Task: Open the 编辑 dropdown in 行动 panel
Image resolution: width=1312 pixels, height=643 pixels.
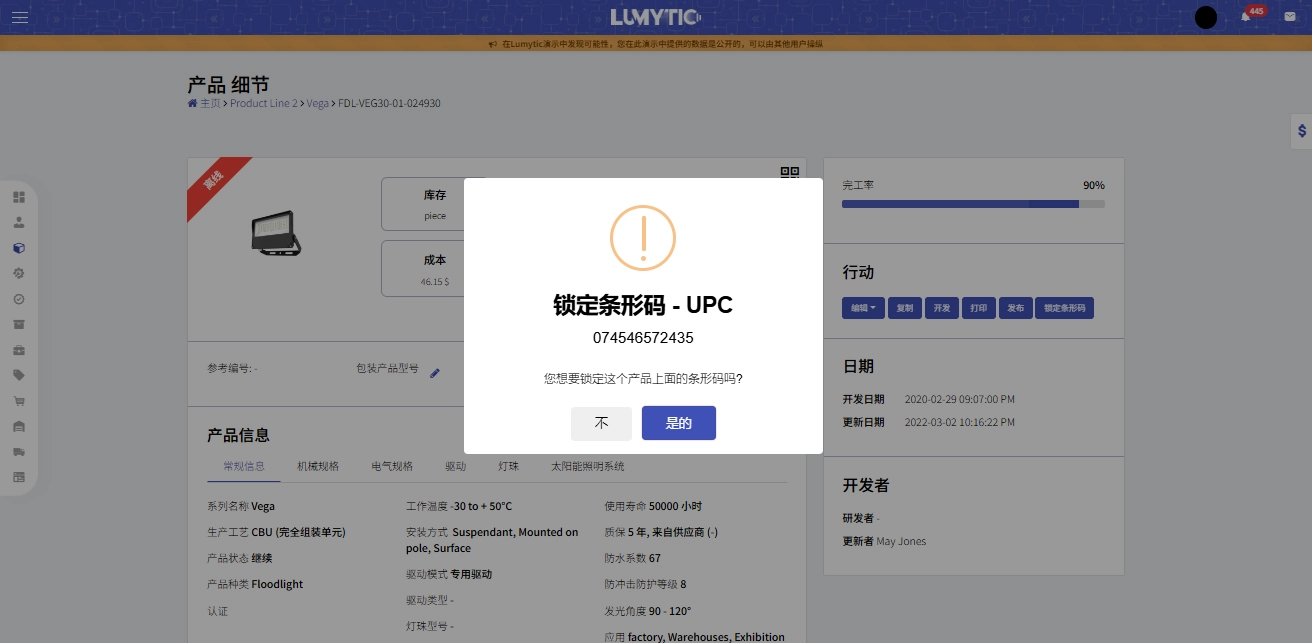Action: pos(862,308)
